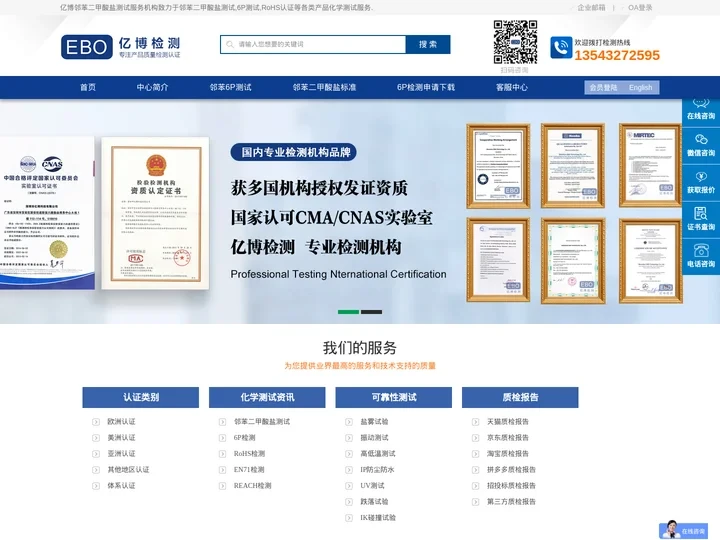Open 京东质检报告 link
The height and width of the screenshot is (540, 720).
click(x=508, y=438)
